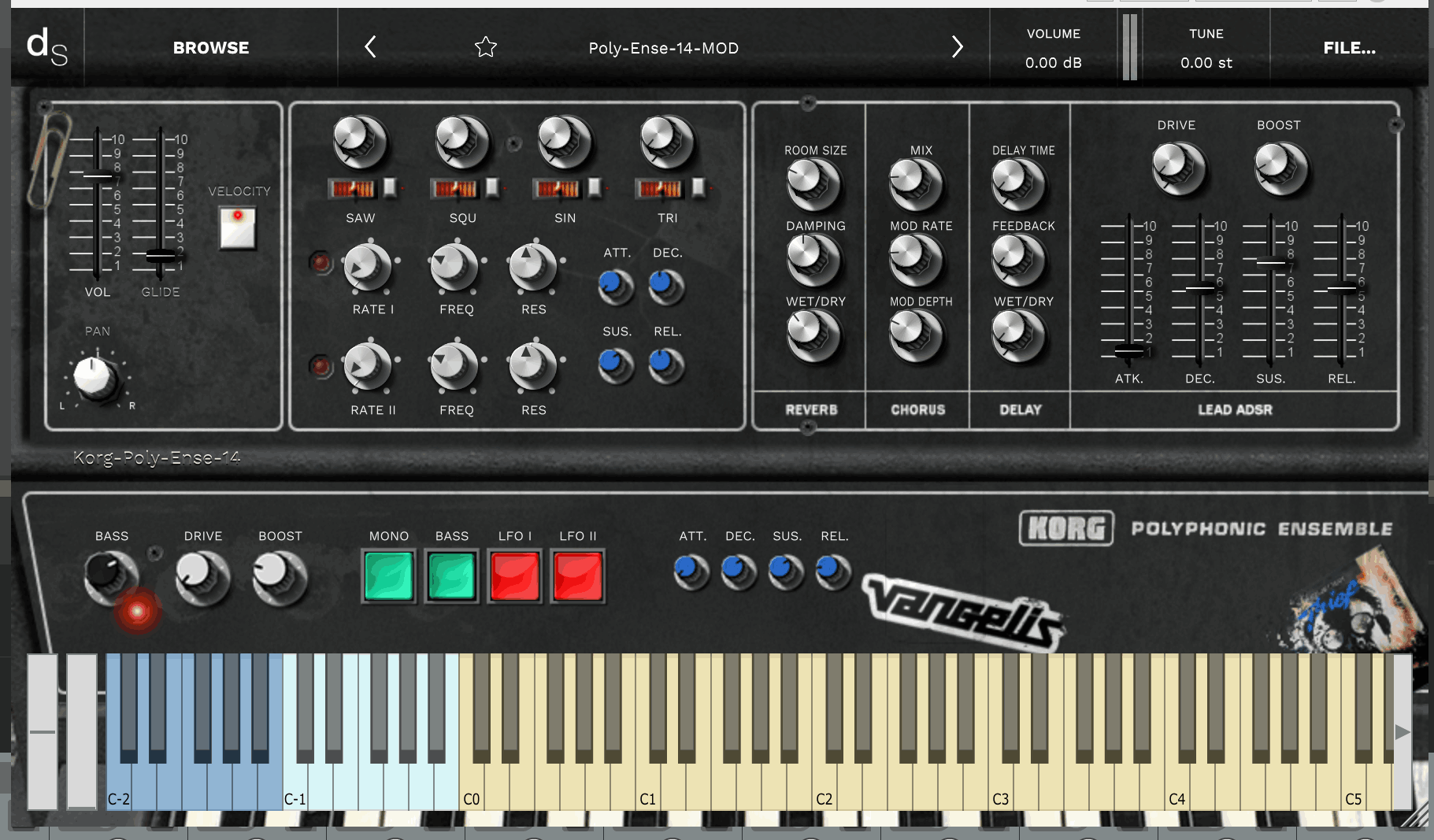Click the SAW oscillator knob
Image resolution: width=1434 pixels, height=840 pixels.
pos(360,142)
